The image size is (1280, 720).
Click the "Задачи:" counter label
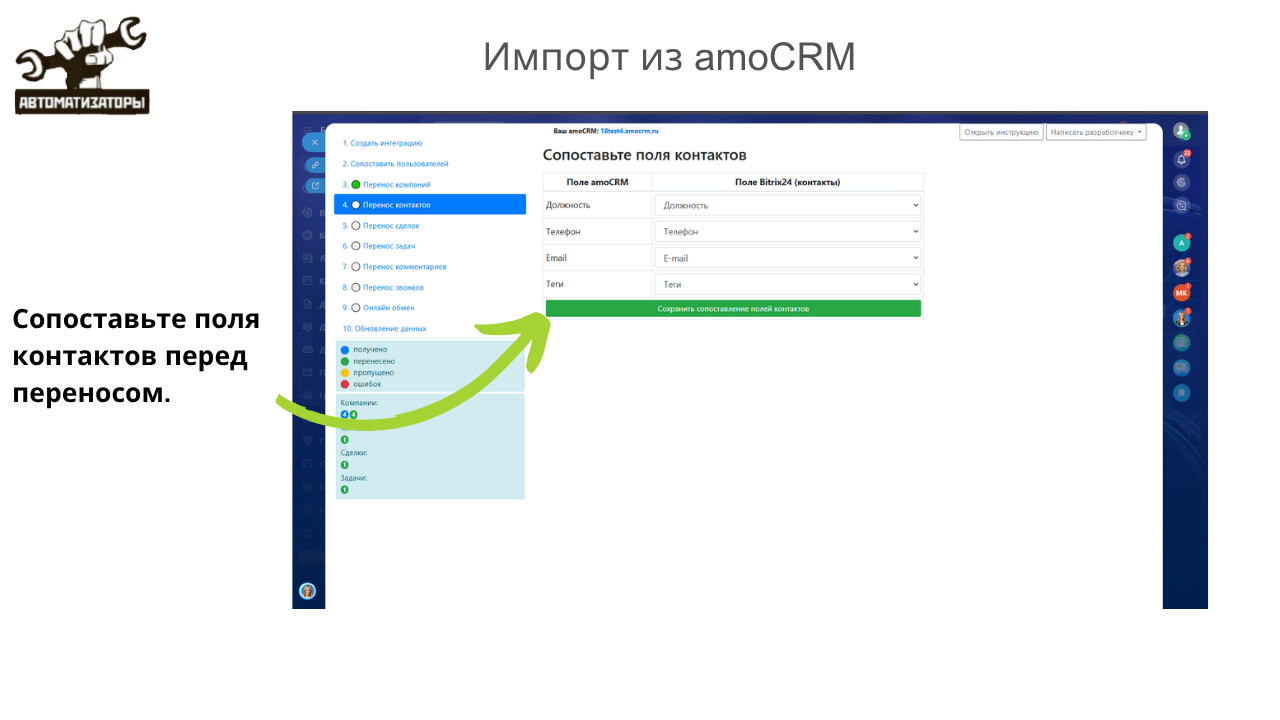tap(354, 478)
